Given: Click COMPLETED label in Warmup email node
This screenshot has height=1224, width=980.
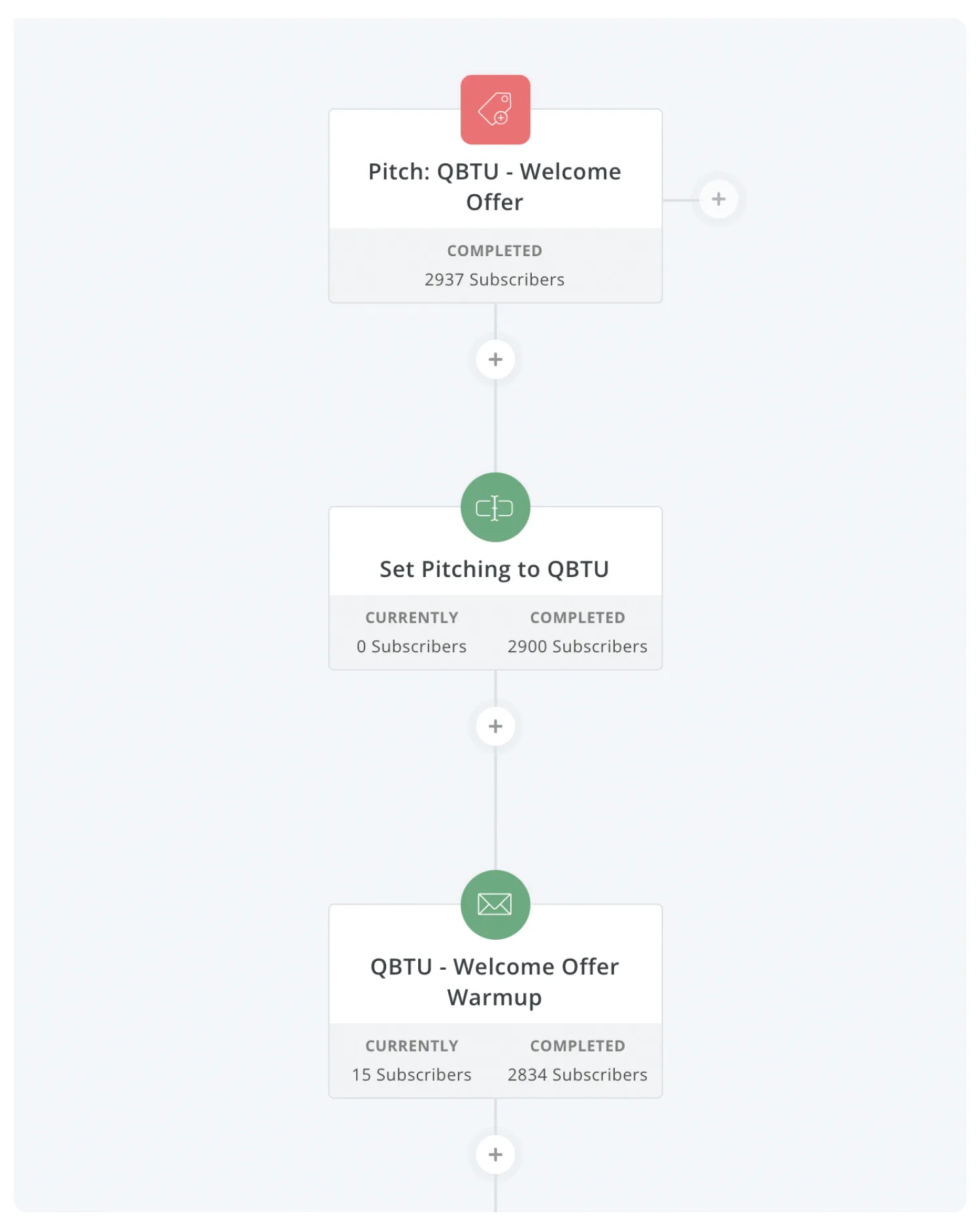Looking at the screenshot, I should pos(578,1046).
